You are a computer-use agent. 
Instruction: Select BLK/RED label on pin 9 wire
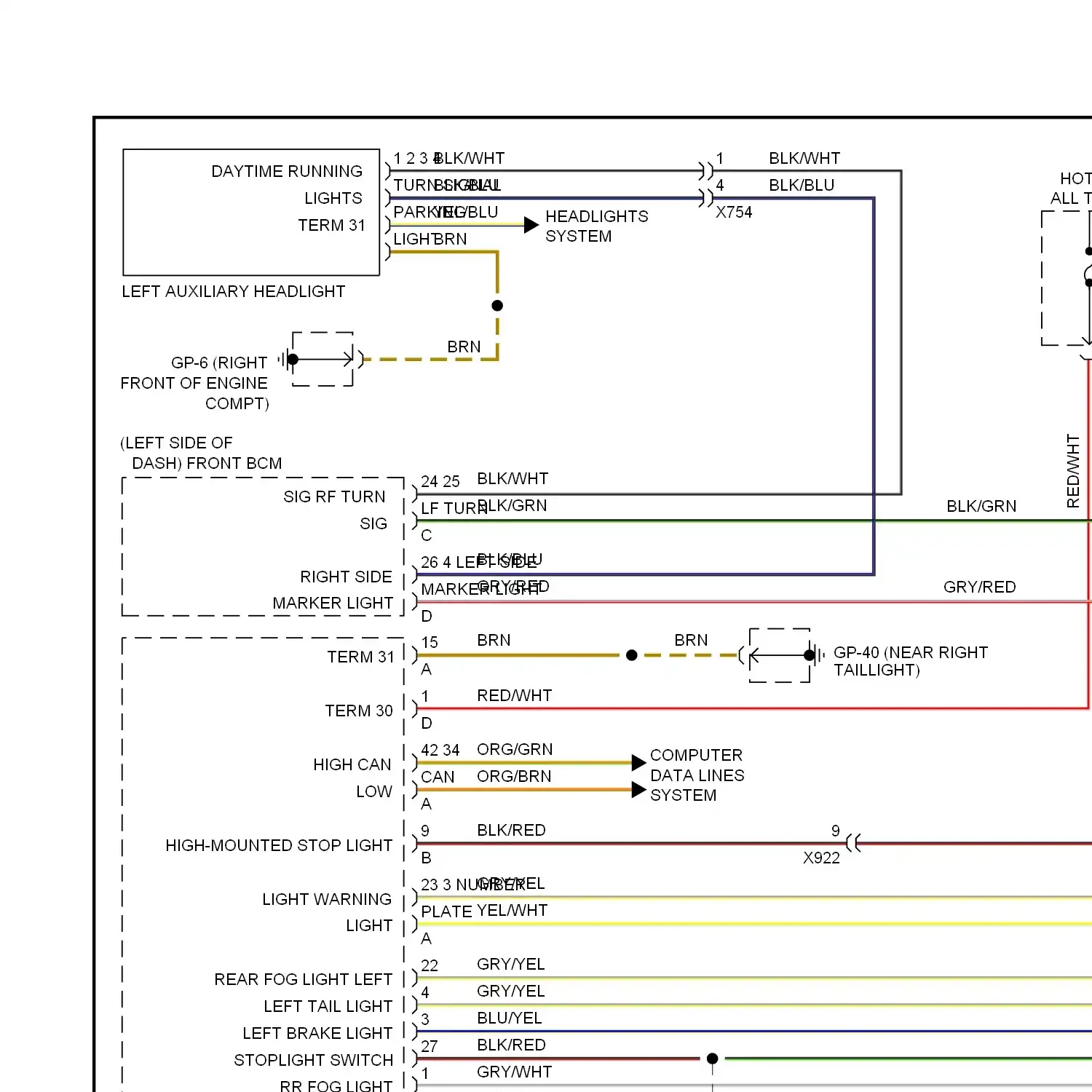511,830
